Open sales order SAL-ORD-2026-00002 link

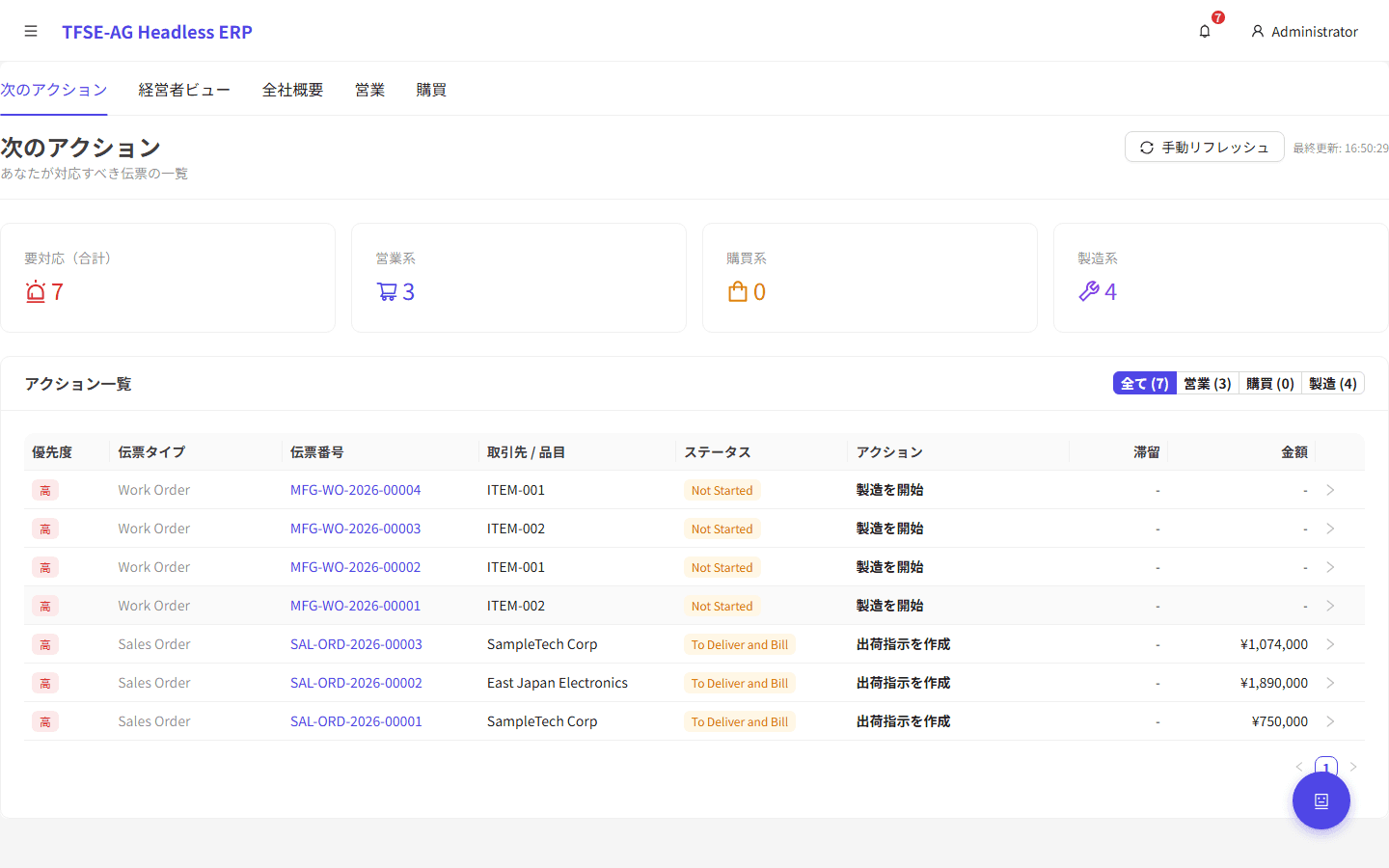tap(356, 683)
